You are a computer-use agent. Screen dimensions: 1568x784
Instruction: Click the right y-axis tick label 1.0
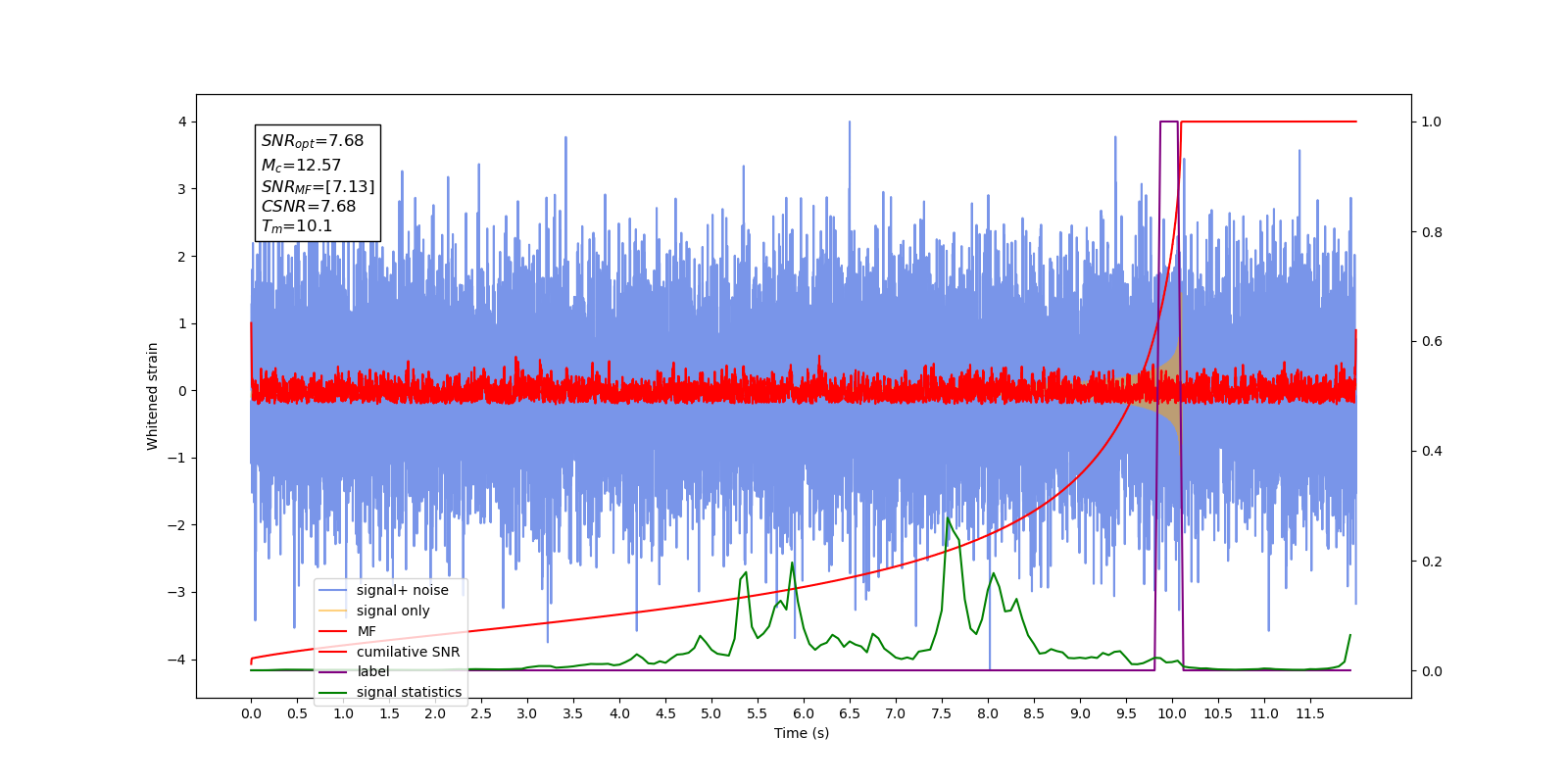1432,122
